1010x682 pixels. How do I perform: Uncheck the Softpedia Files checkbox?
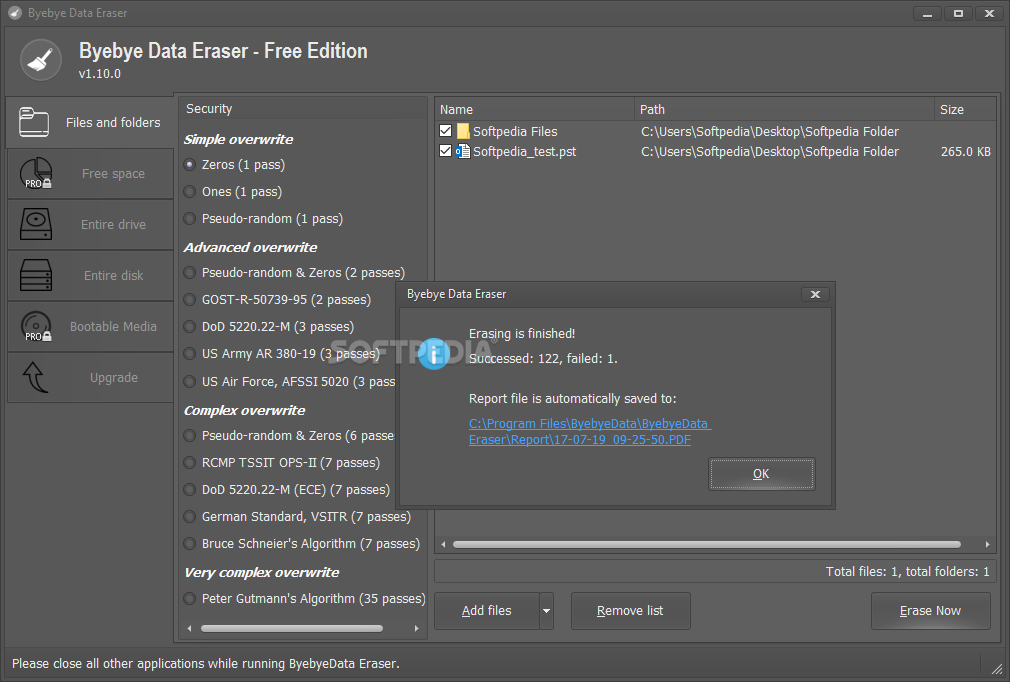pyautogui.click(x=445, y=131)
